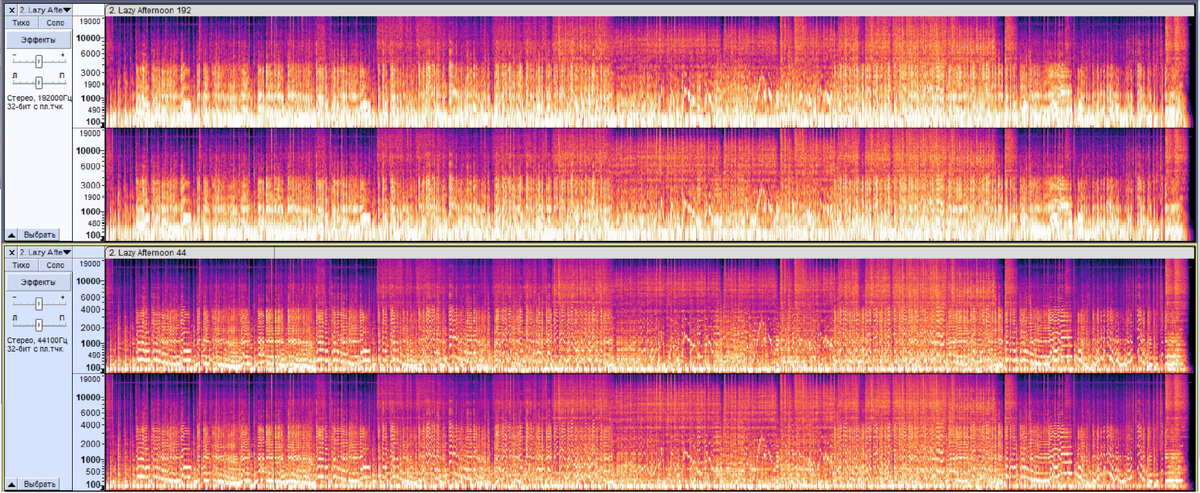
Task: Click the 'Стерео, 192000Гц' track info text
Action: coord(39,98)
